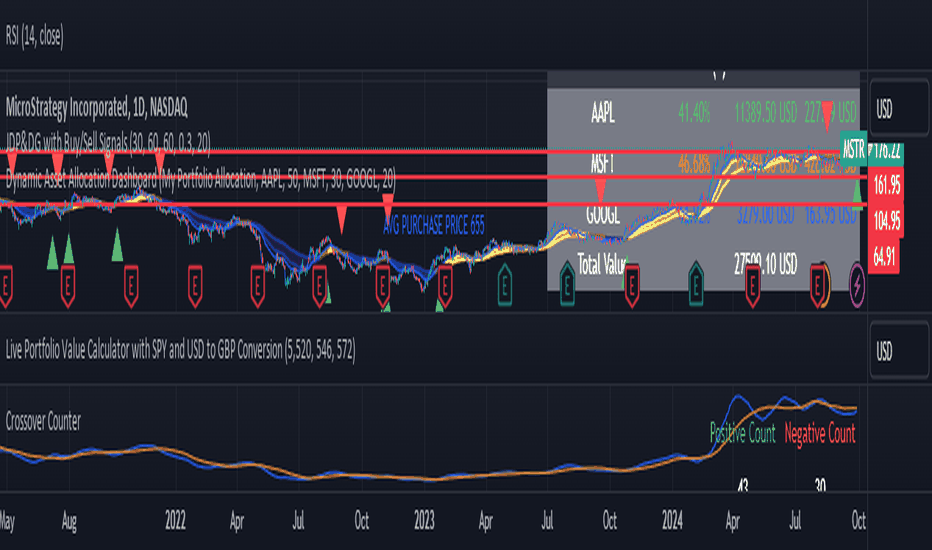Select the Crossover Counter indicator legend
932x550 pixels.
[x=43, y=422]
